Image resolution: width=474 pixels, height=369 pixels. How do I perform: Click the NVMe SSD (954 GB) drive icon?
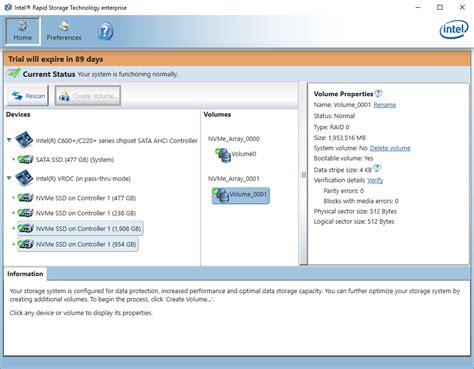click(25, 244)
